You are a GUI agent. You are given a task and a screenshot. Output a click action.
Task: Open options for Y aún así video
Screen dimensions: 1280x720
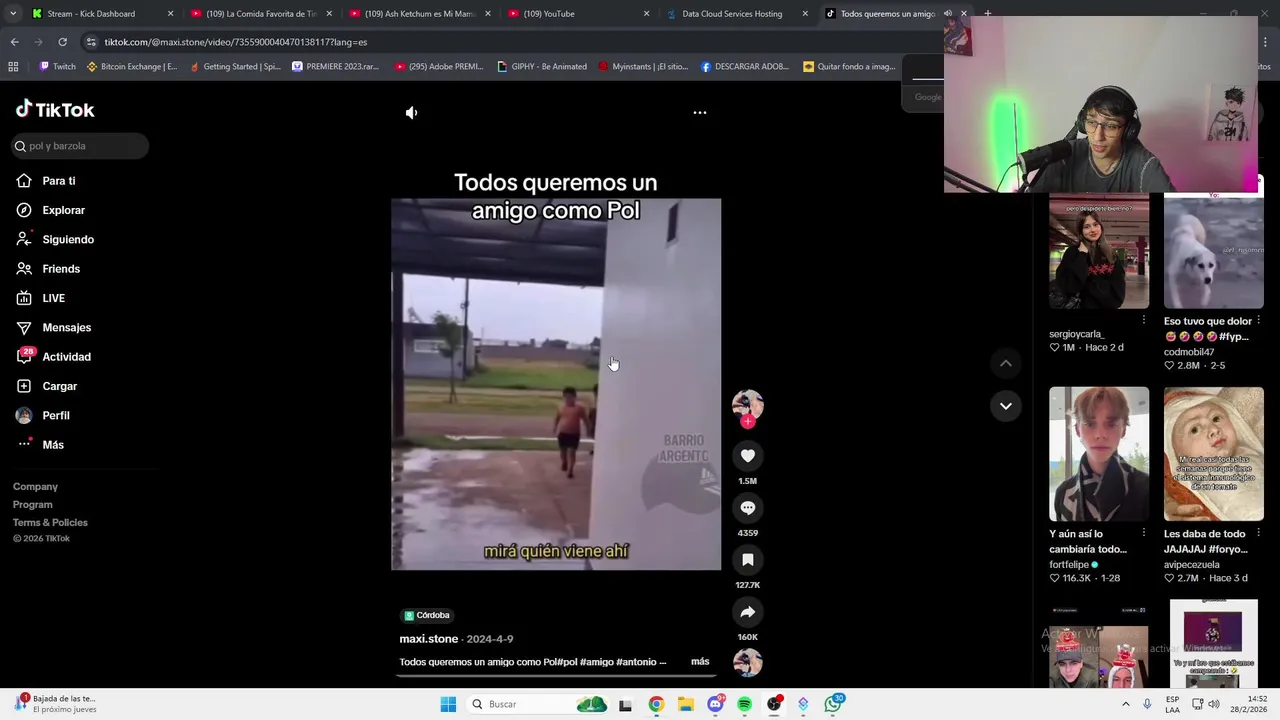pos(1144,533)
